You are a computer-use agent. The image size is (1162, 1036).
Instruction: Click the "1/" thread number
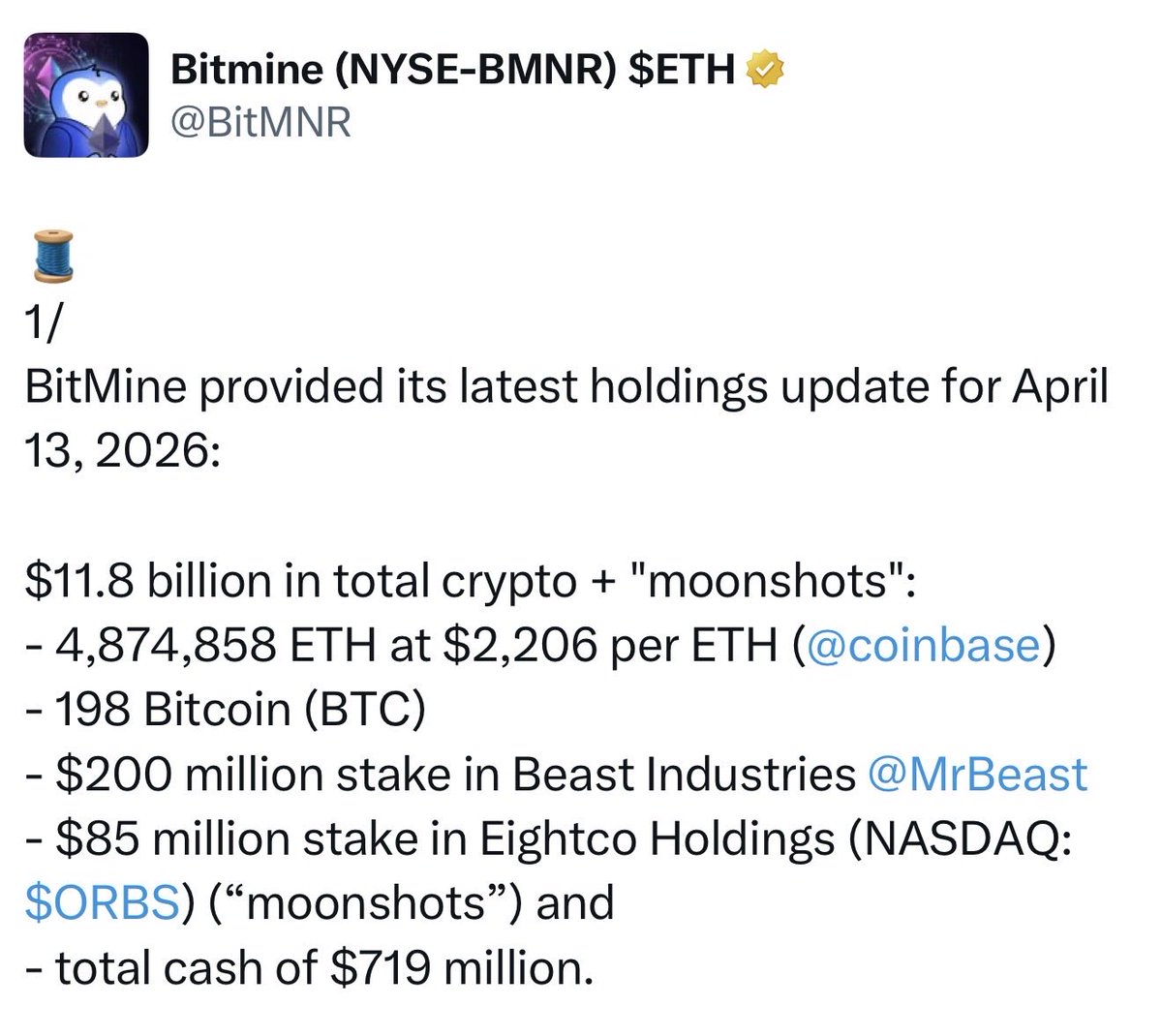(x=45, y=326)
